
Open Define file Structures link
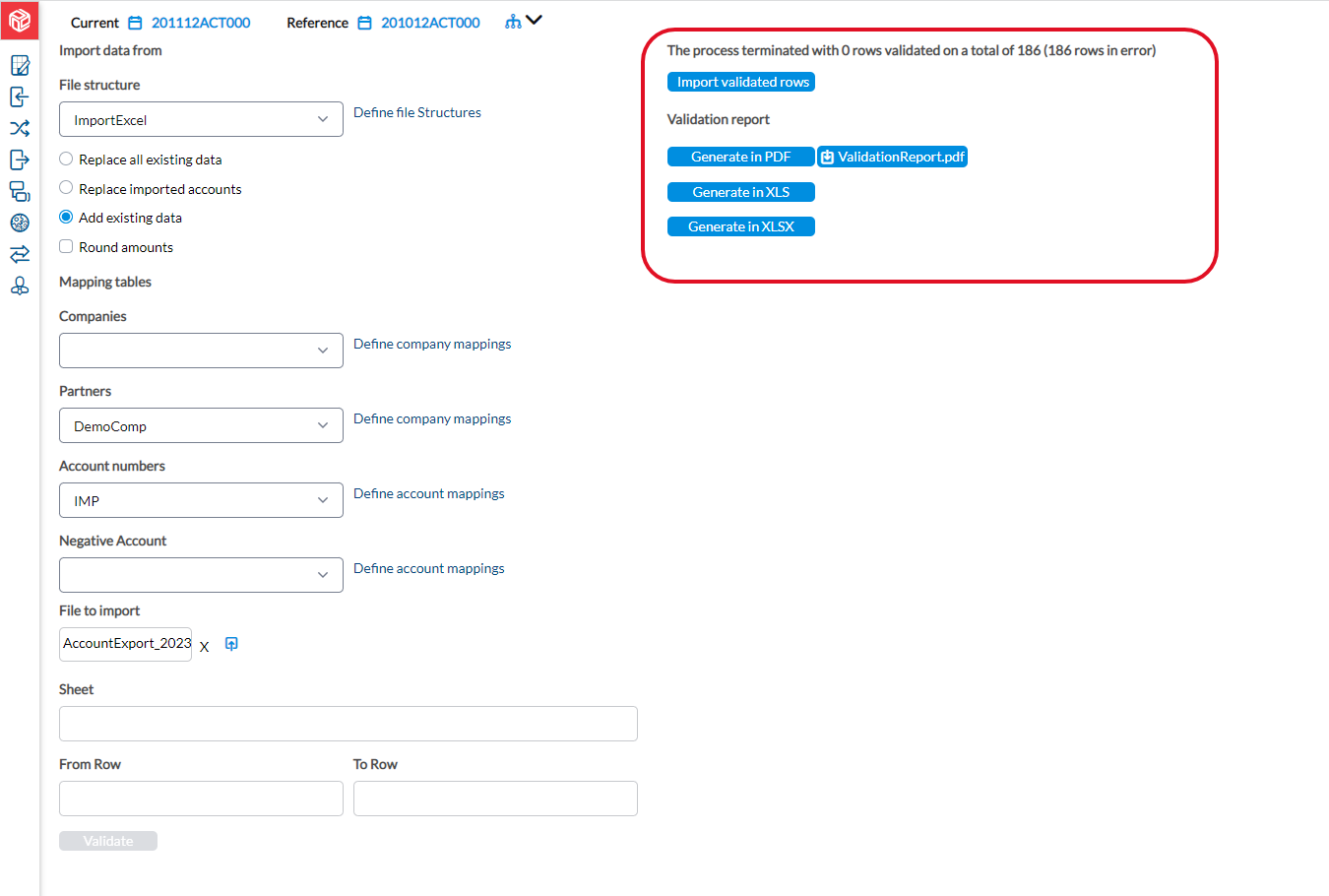417,112
